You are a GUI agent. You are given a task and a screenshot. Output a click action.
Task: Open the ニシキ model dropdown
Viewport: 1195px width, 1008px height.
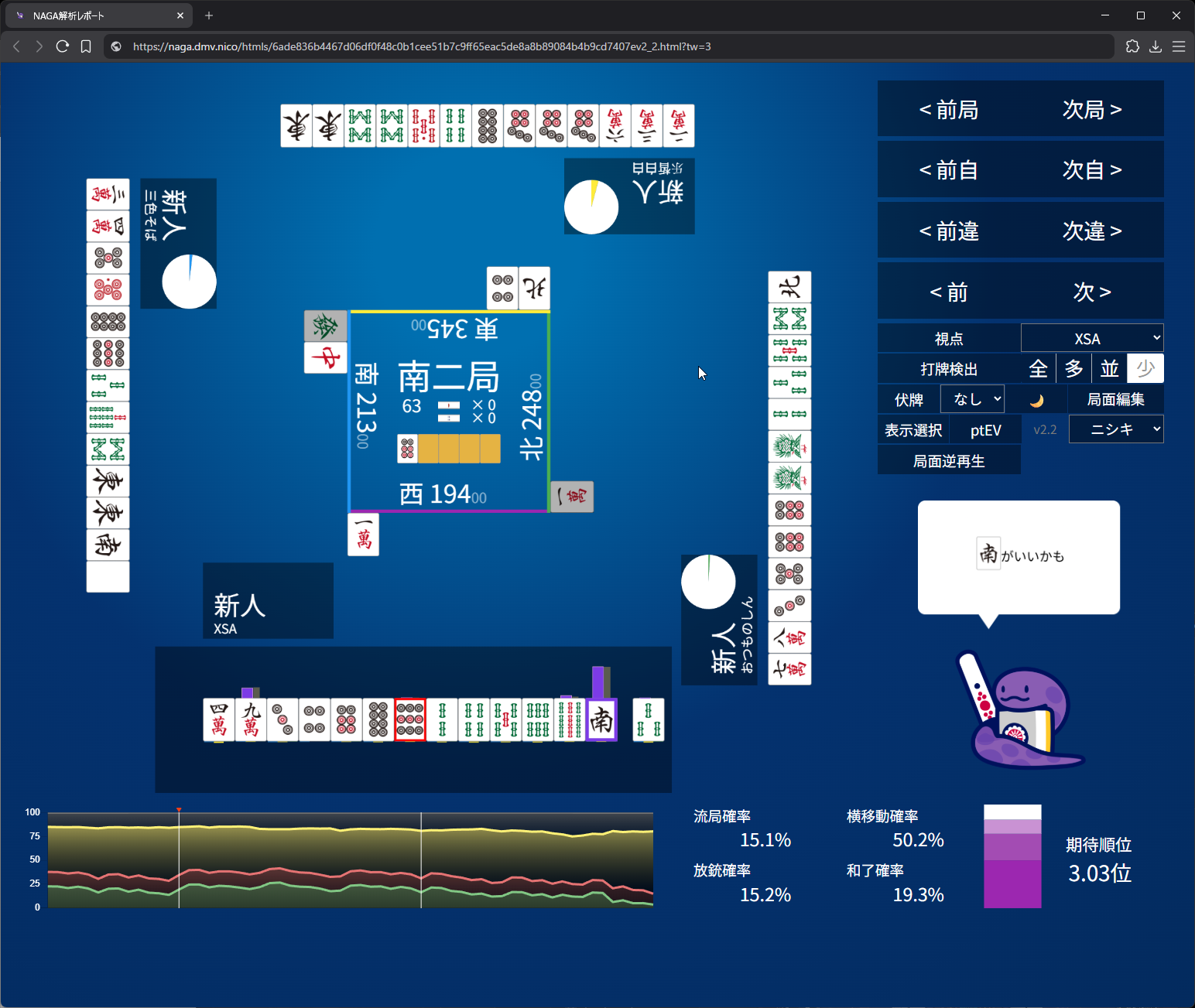(1115, 429)
